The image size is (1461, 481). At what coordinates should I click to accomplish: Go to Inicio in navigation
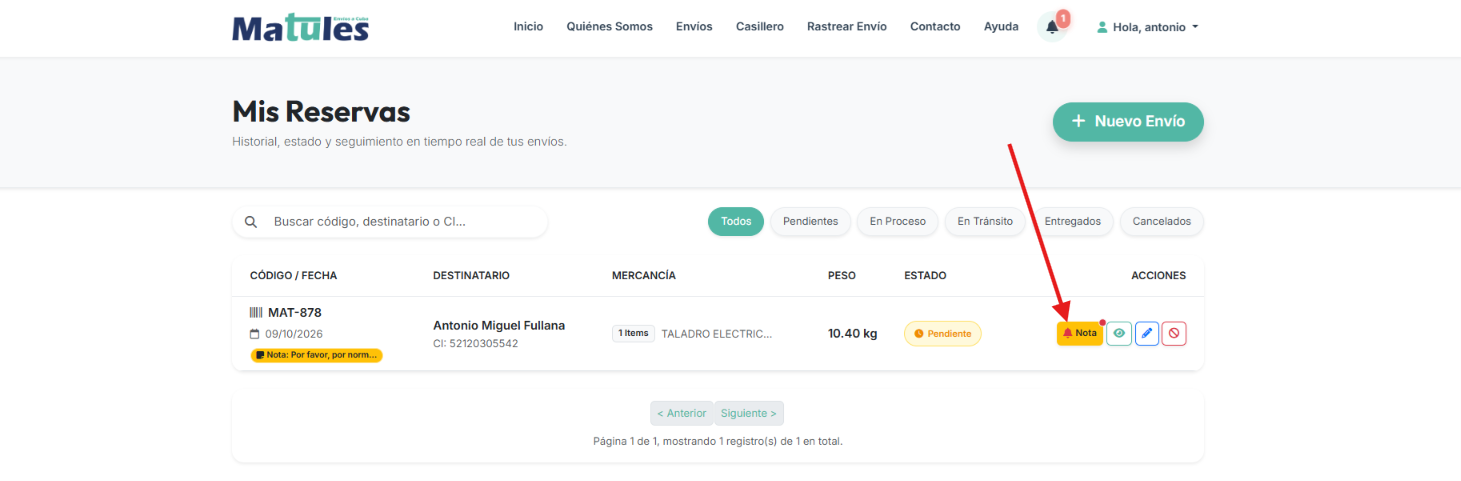528,27
